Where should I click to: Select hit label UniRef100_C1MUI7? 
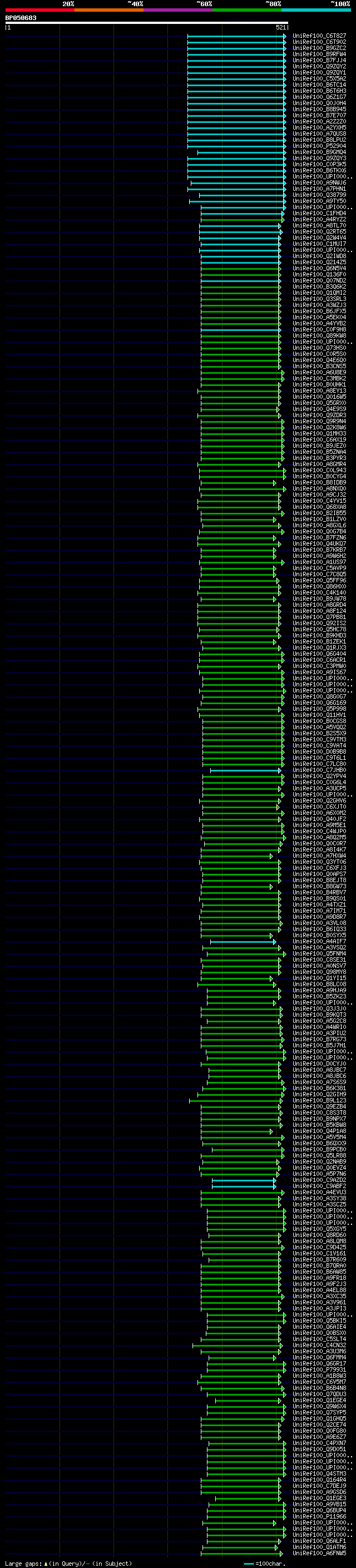tap(319, 244)
